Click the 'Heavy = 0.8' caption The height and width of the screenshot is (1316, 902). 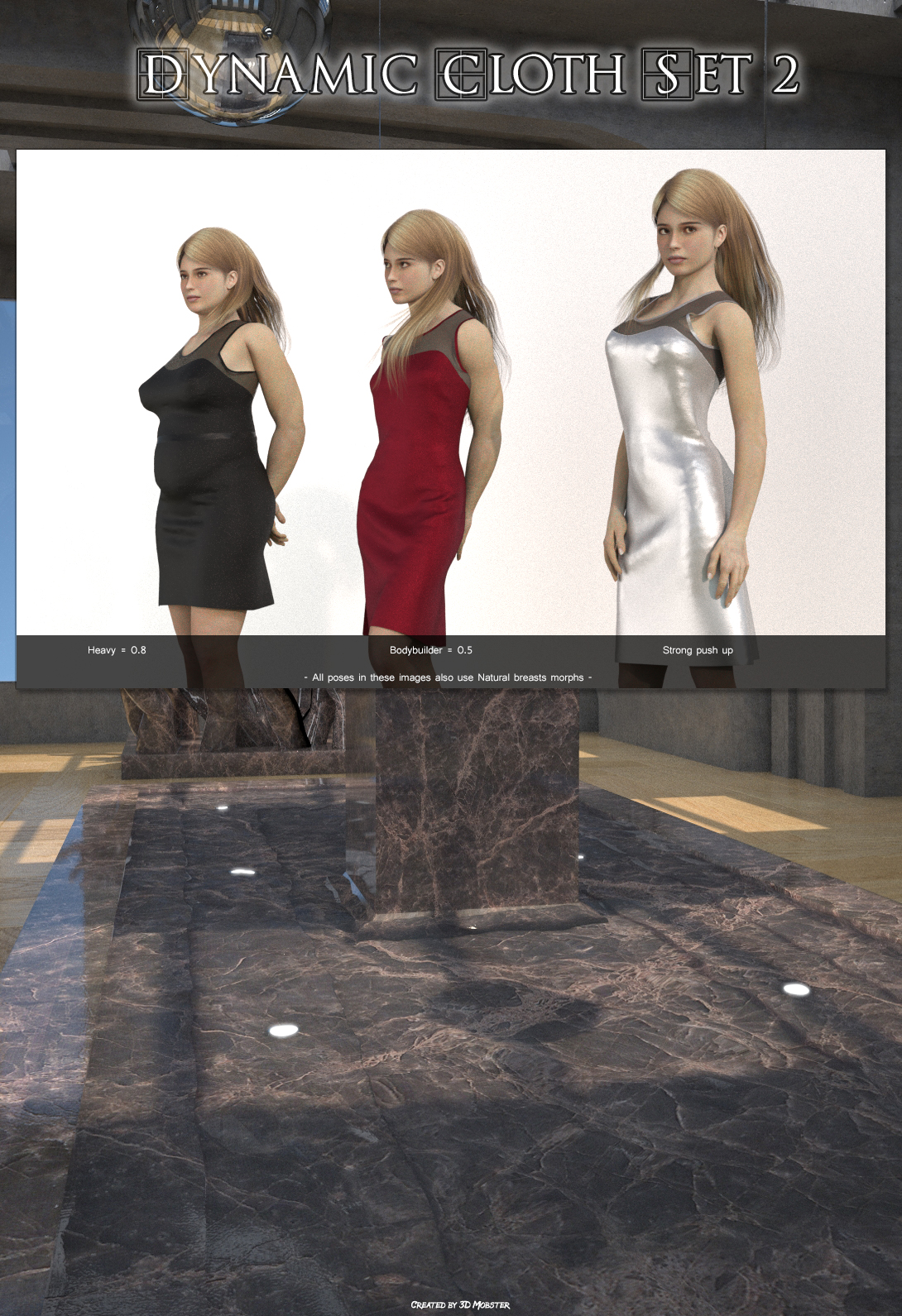coord(117,650)
